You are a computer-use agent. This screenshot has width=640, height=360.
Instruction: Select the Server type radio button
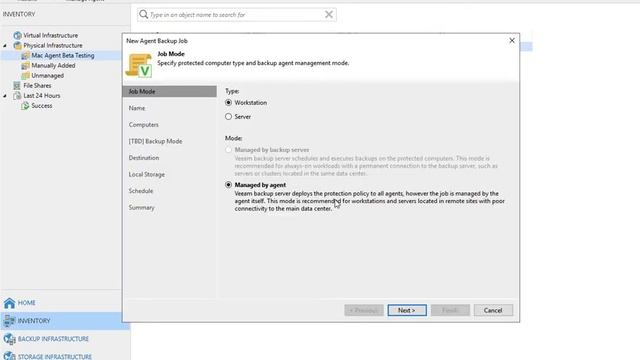228,117
